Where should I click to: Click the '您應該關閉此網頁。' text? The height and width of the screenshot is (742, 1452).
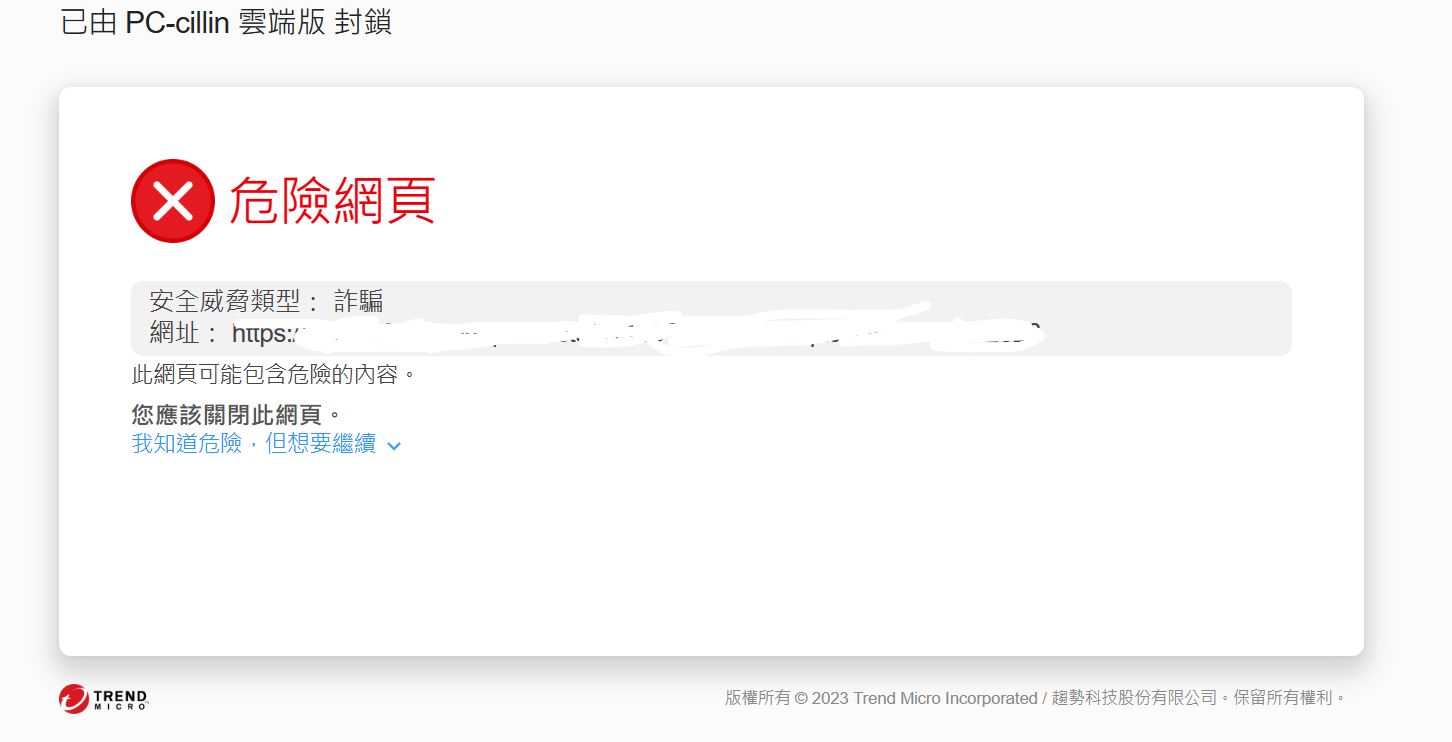click(x=237, y=414)
